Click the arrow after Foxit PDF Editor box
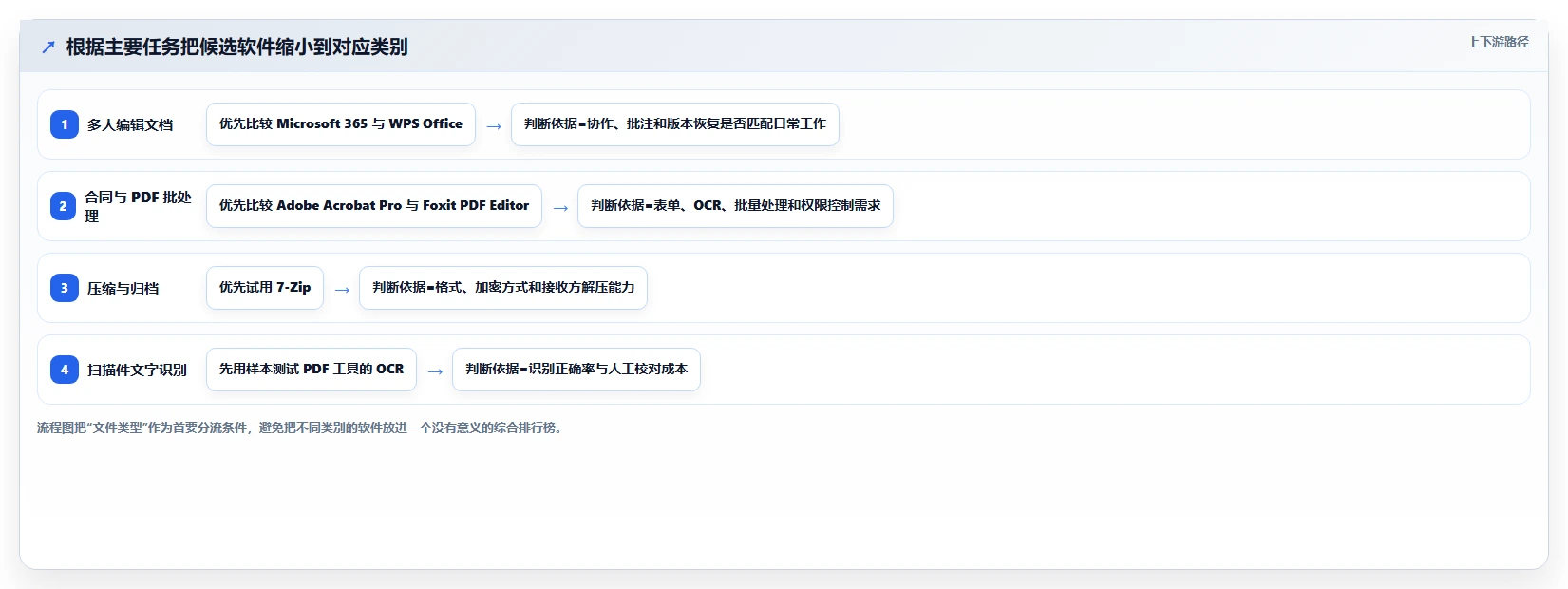The width and height of the screenshot is (1568, 589). coord(560,207)
